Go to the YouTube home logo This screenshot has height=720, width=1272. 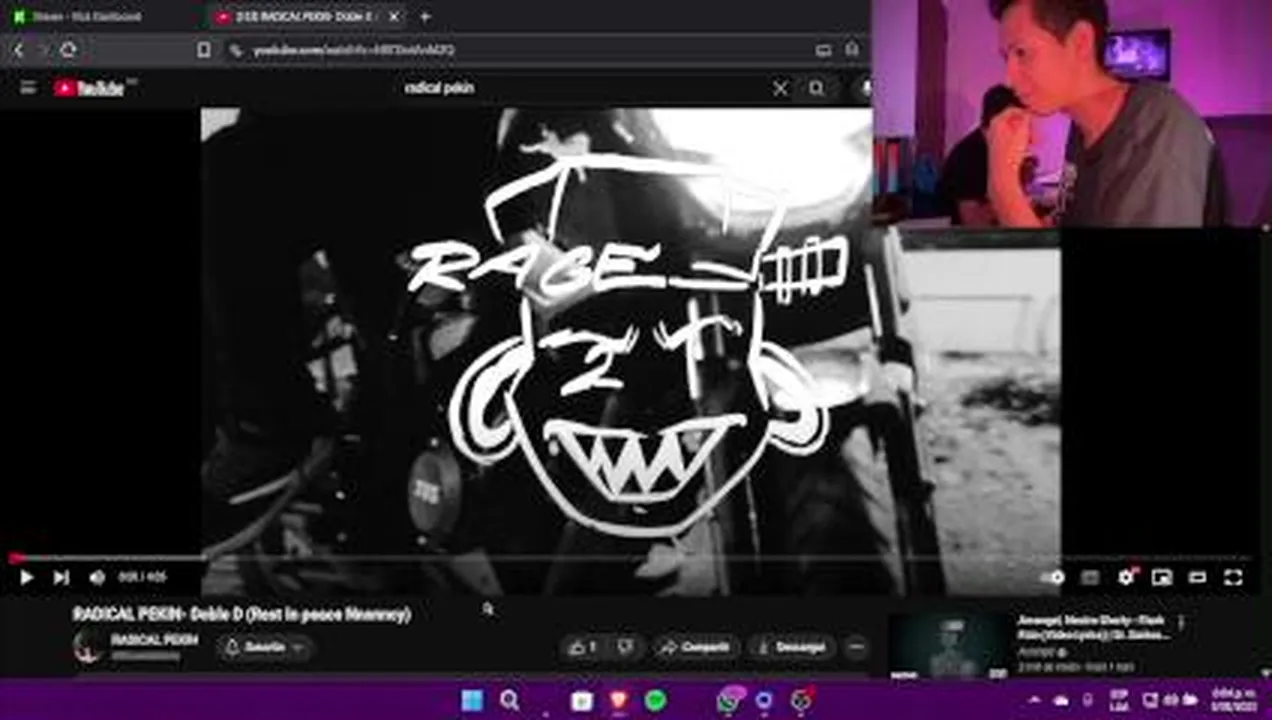tap(89, 88)
